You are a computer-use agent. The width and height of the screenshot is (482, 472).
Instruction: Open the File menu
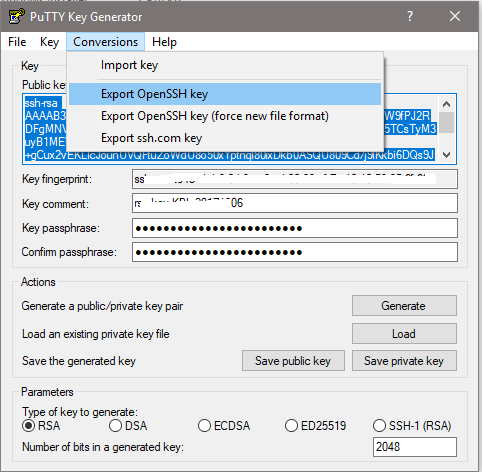pyautogui.click(x=17, y=42)
